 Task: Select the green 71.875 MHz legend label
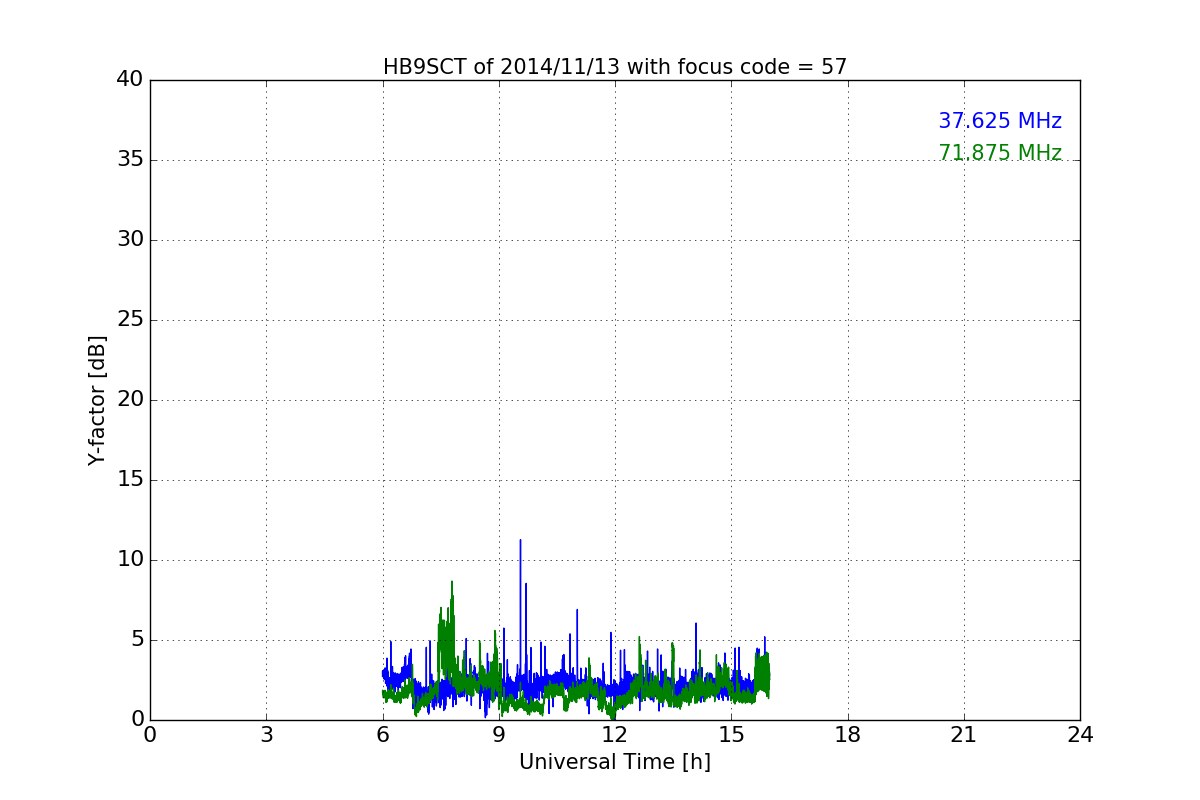1000,153
